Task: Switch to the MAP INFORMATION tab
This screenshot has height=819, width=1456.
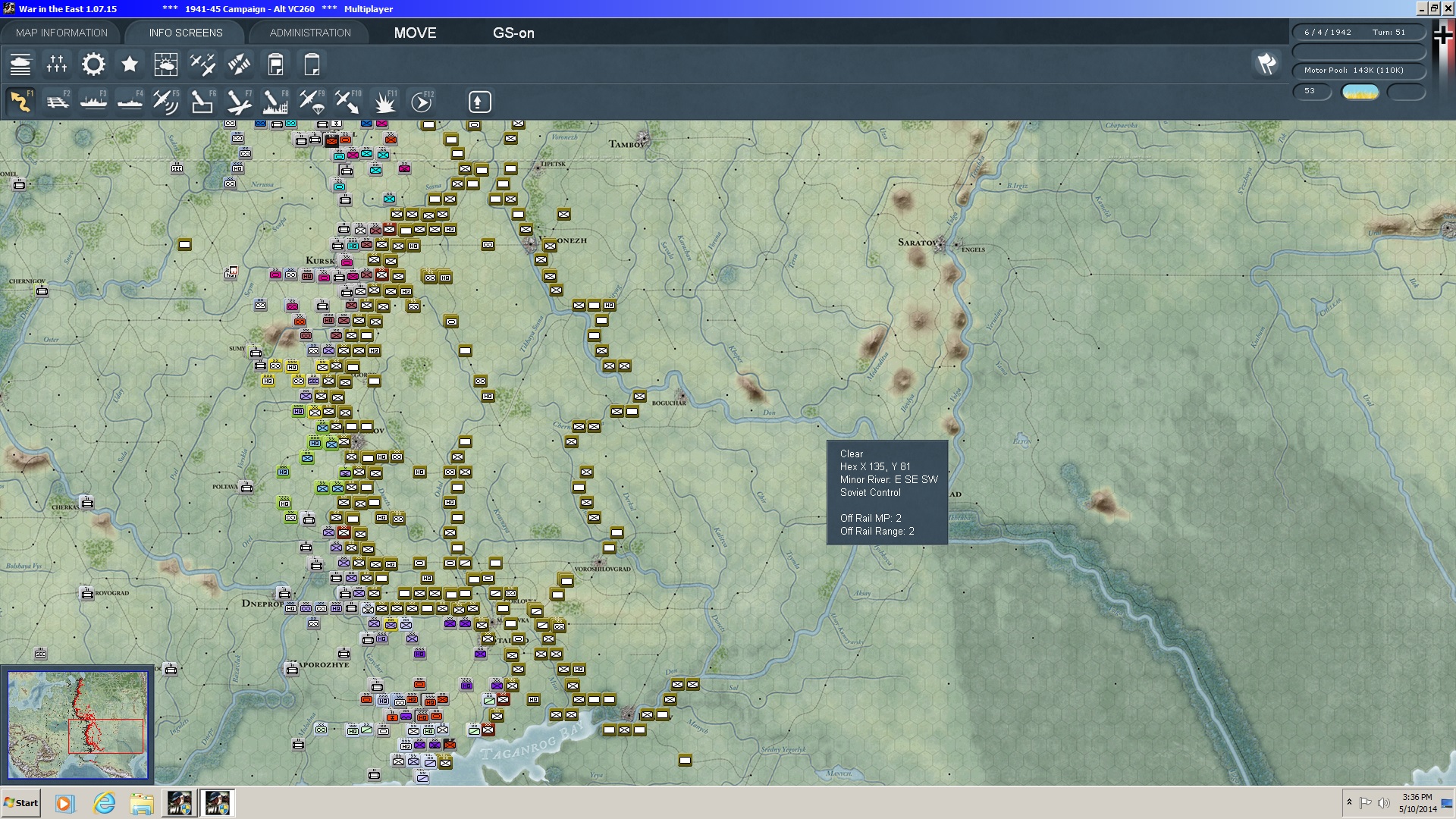Action: coord(61,33)
